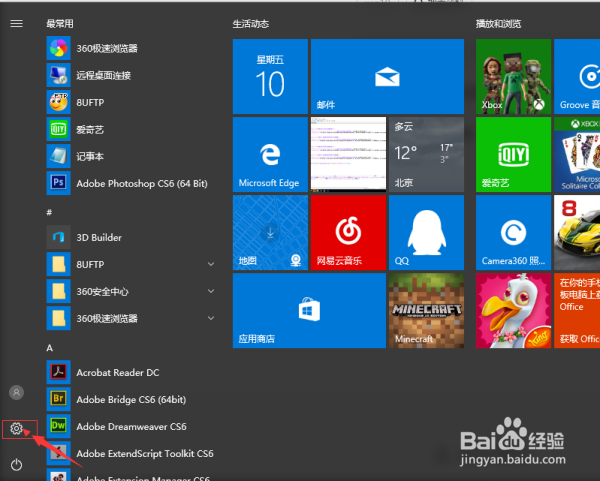This screenshot has height=481, width=600.
Task: Open 网易云音乐 tile
Action: click(x=348, y=233)
